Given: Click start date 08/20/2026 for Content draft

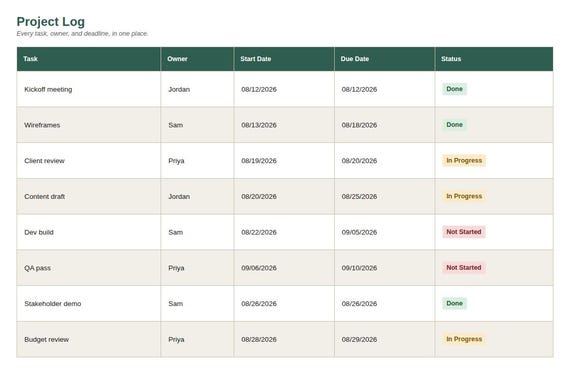Looking at the screenshot, I should click(259, 196).
